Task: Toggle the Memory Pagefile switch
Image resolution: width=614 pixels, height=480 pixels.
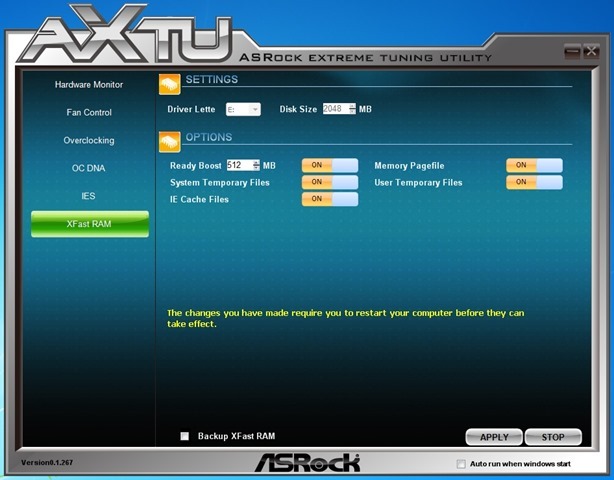Action: tap(534, 165)
